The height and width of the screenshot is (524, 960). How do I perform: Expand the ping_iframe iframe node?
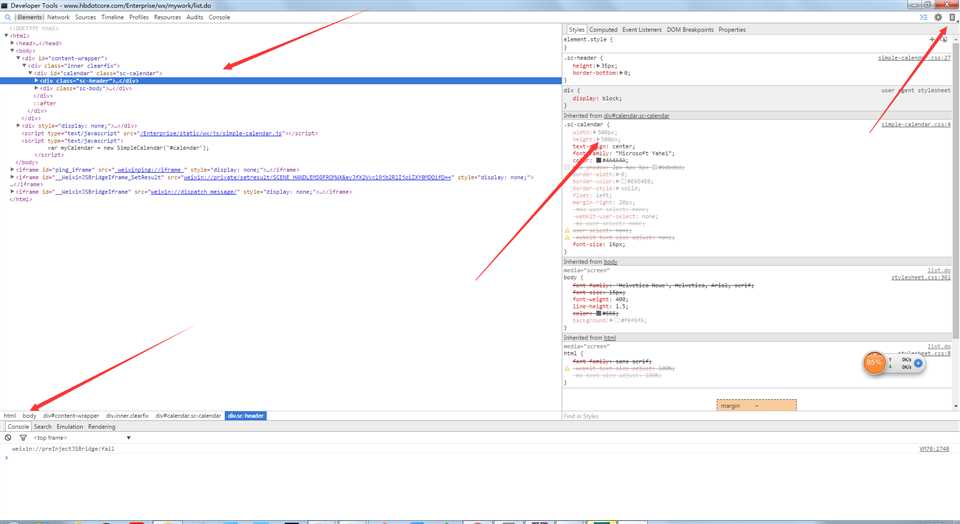click(x=12, y=169)
